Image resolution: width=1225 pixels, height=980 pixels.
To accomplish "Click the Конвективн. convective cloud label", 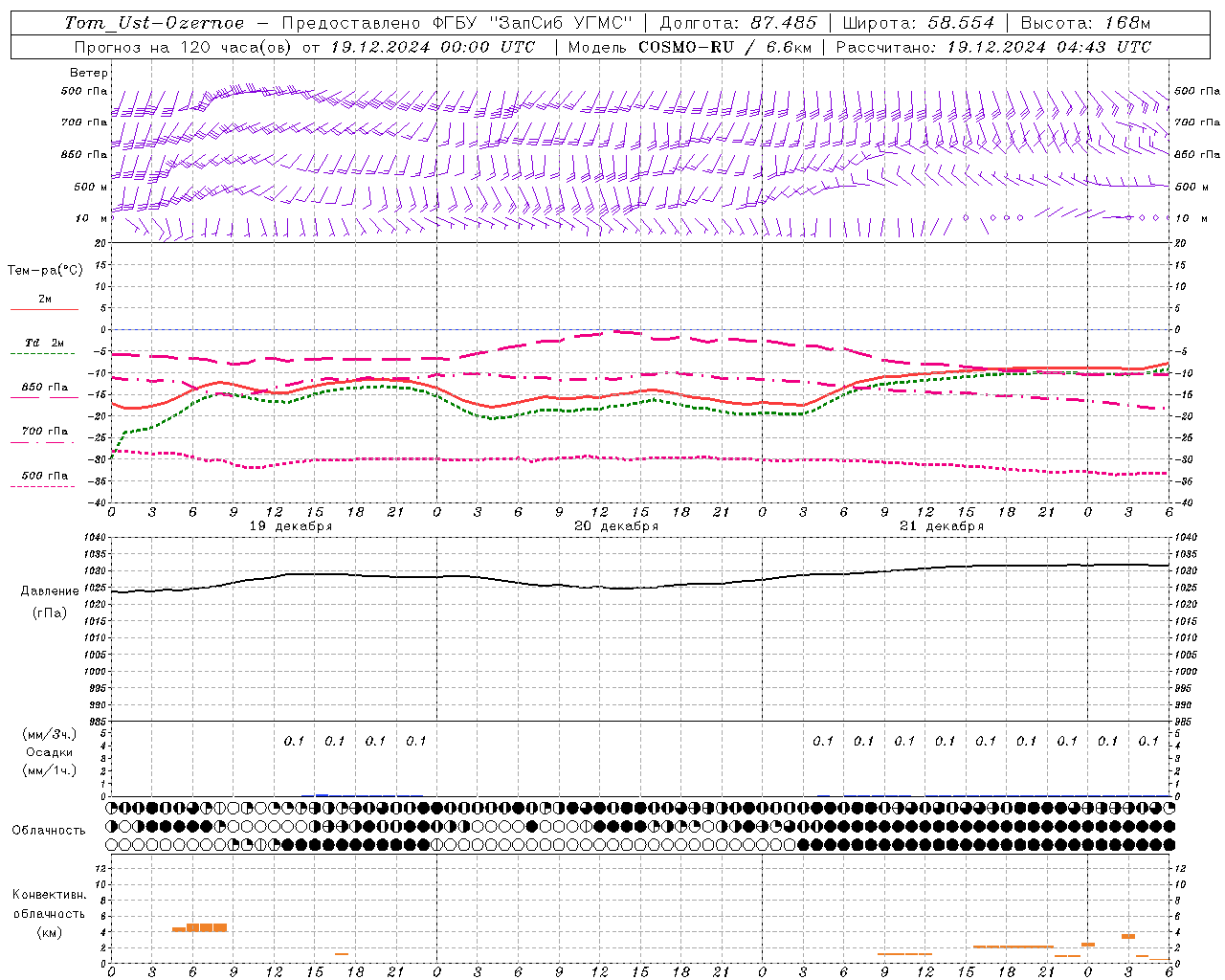I will pos(49,895).
